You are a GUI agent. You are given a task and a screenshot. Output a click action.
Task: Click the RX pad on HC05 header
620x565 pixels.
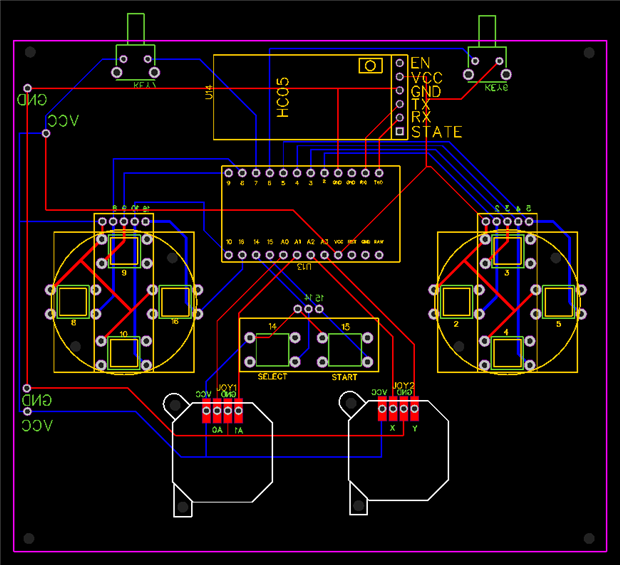[399, 117]
